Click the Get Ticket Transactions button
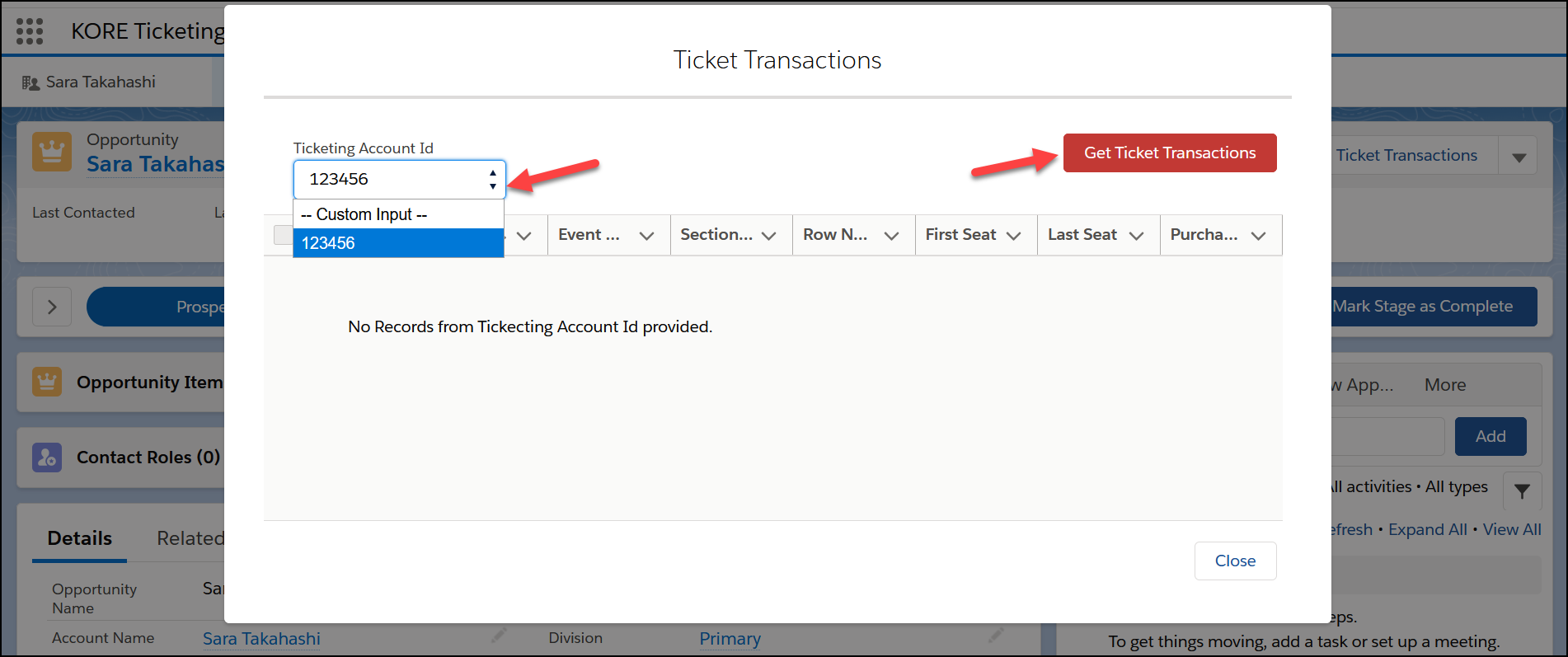Screen dimensions: 1568x657 pos(1170,153)
